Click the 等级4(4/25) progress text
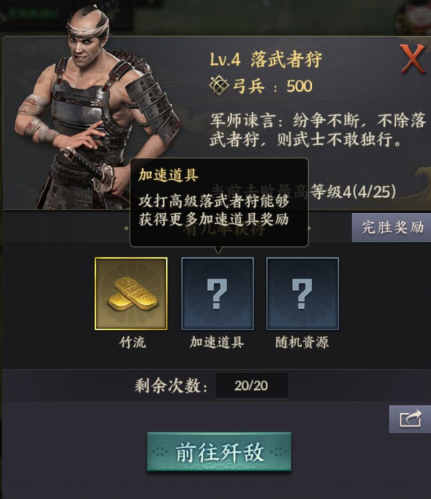 (x=353, y=192)
